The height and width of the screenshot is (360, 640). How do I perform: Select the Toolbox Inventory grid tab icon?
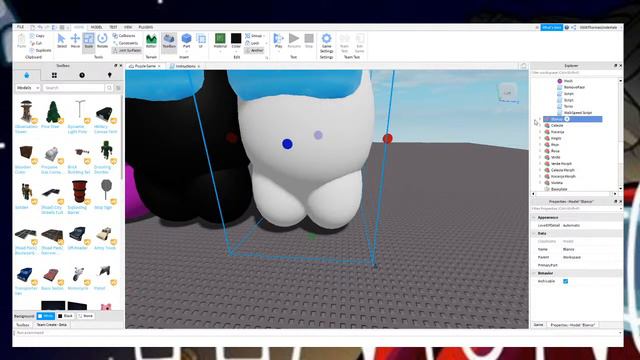click(54, 75)
